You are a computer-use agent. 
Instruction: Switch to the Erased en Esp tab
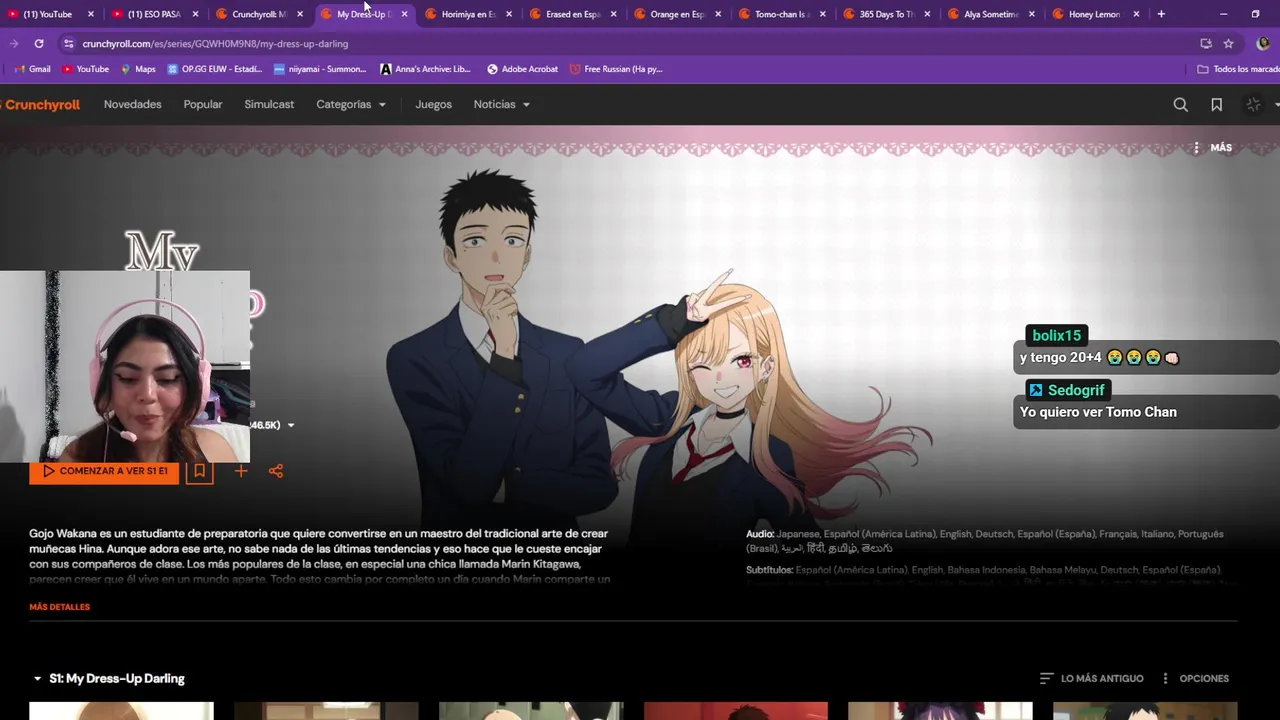pos(572,14)
